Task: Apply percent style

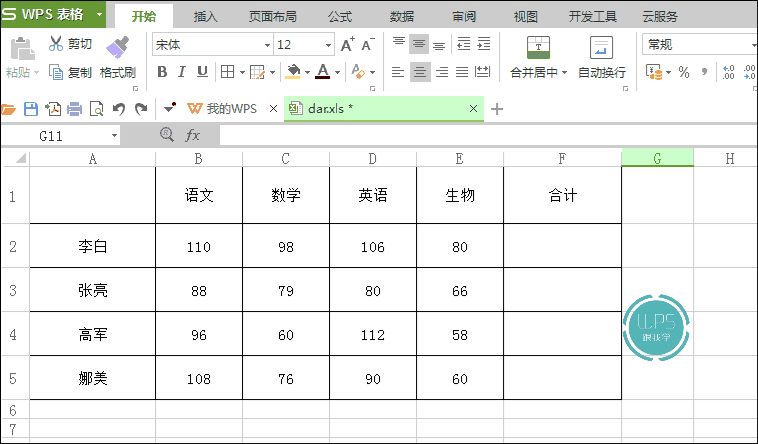Action: (684, 73)
